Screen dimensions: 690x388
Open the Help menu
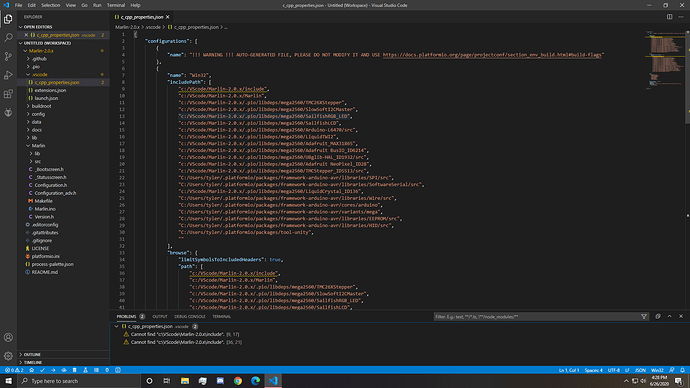135,5
